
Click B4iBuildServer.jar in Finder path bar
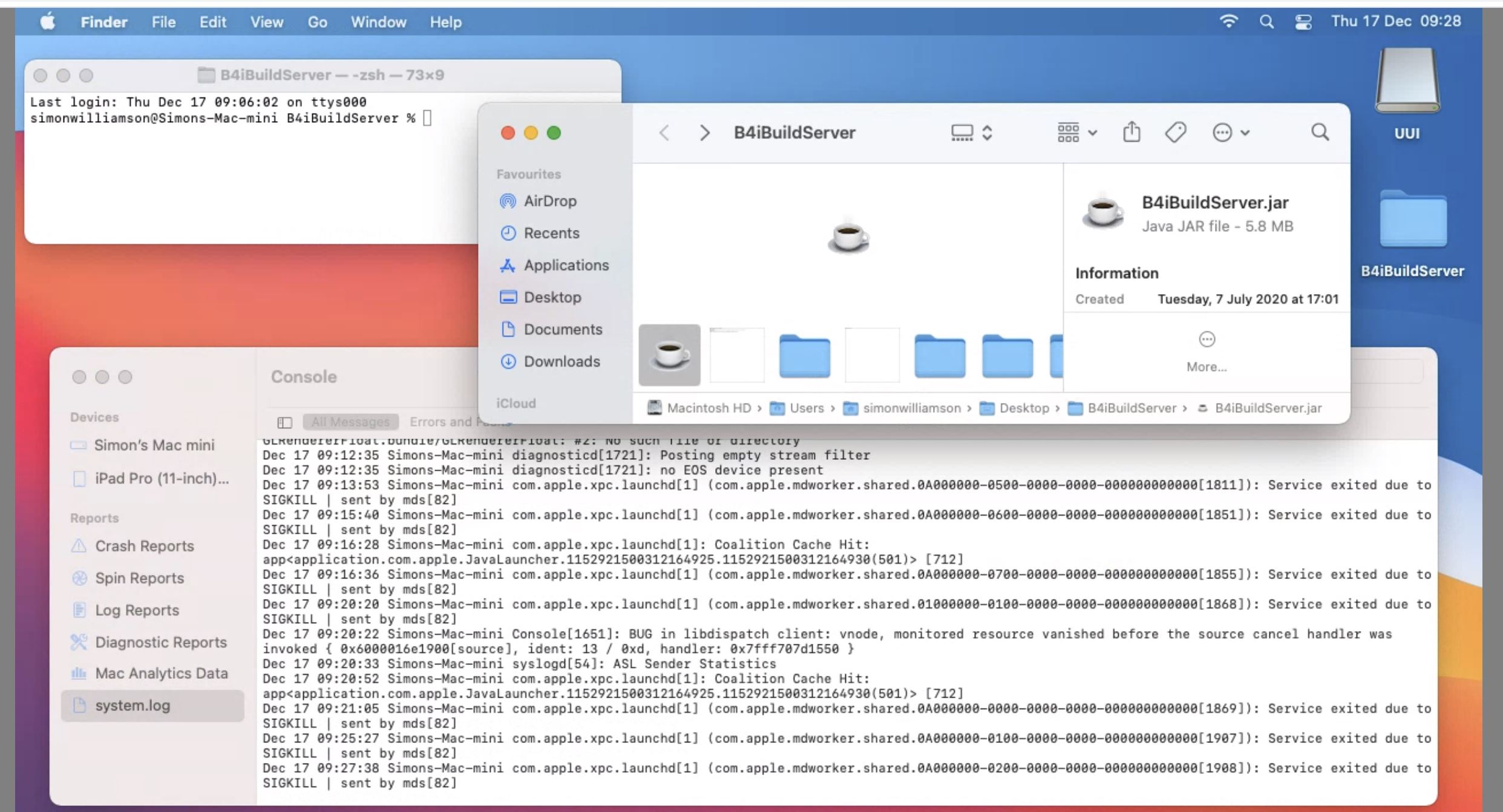(1260, 408)
